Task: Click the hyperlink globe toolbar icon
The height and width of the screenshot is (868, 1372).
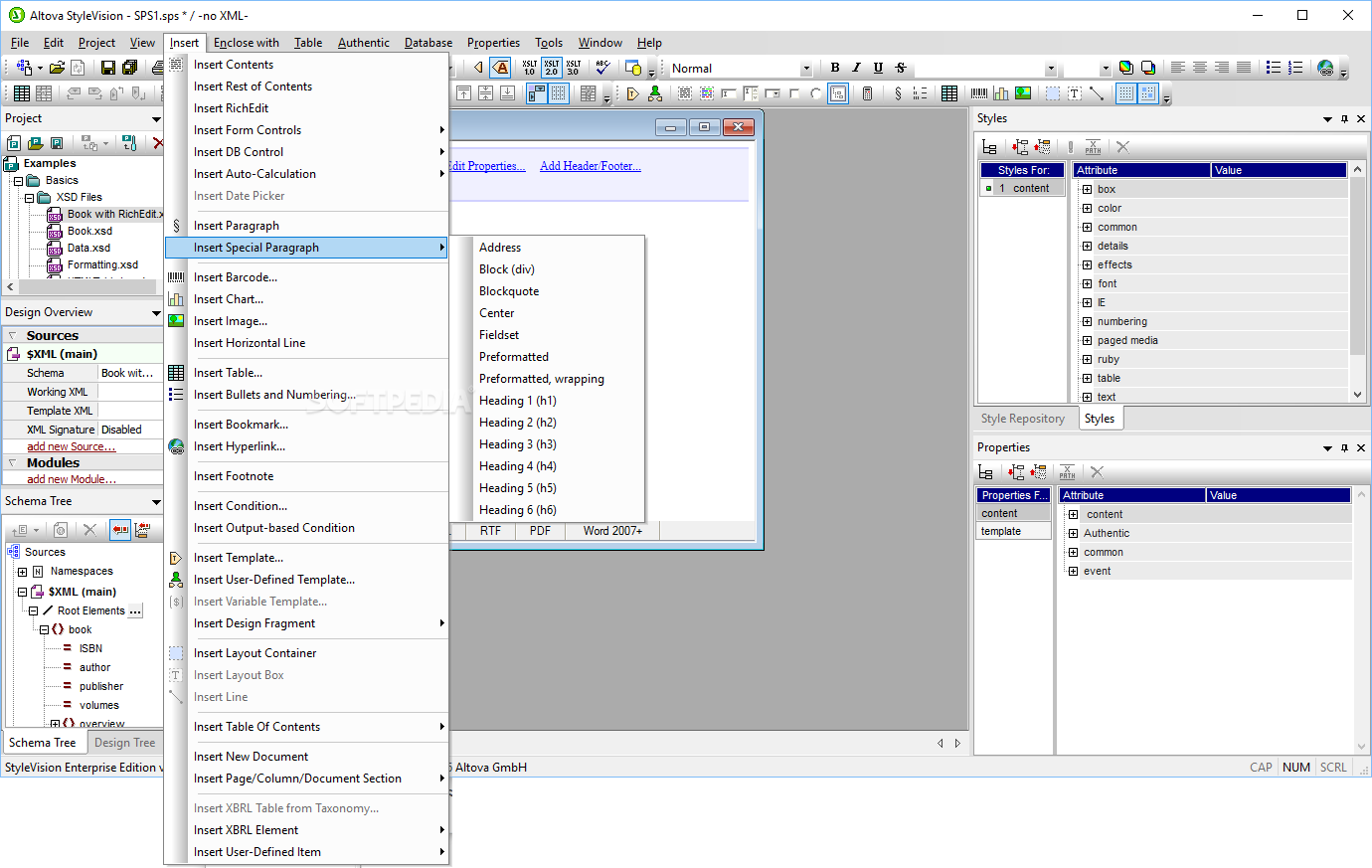Action: [x=1325, y=68]
